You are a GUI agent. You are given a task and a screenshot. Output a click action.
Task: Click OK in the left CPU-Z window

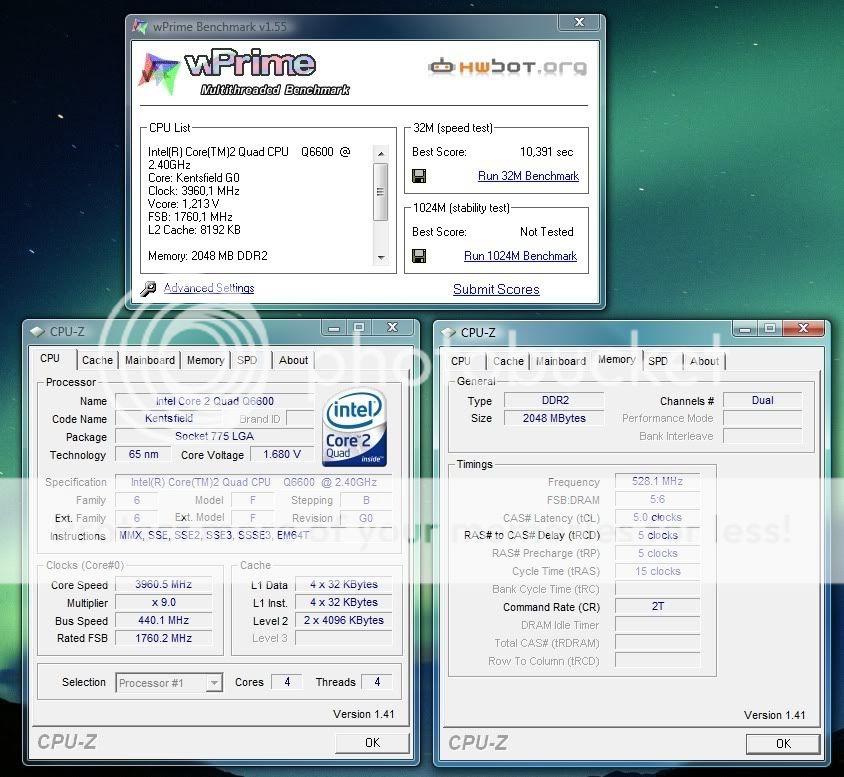(372, 743)
